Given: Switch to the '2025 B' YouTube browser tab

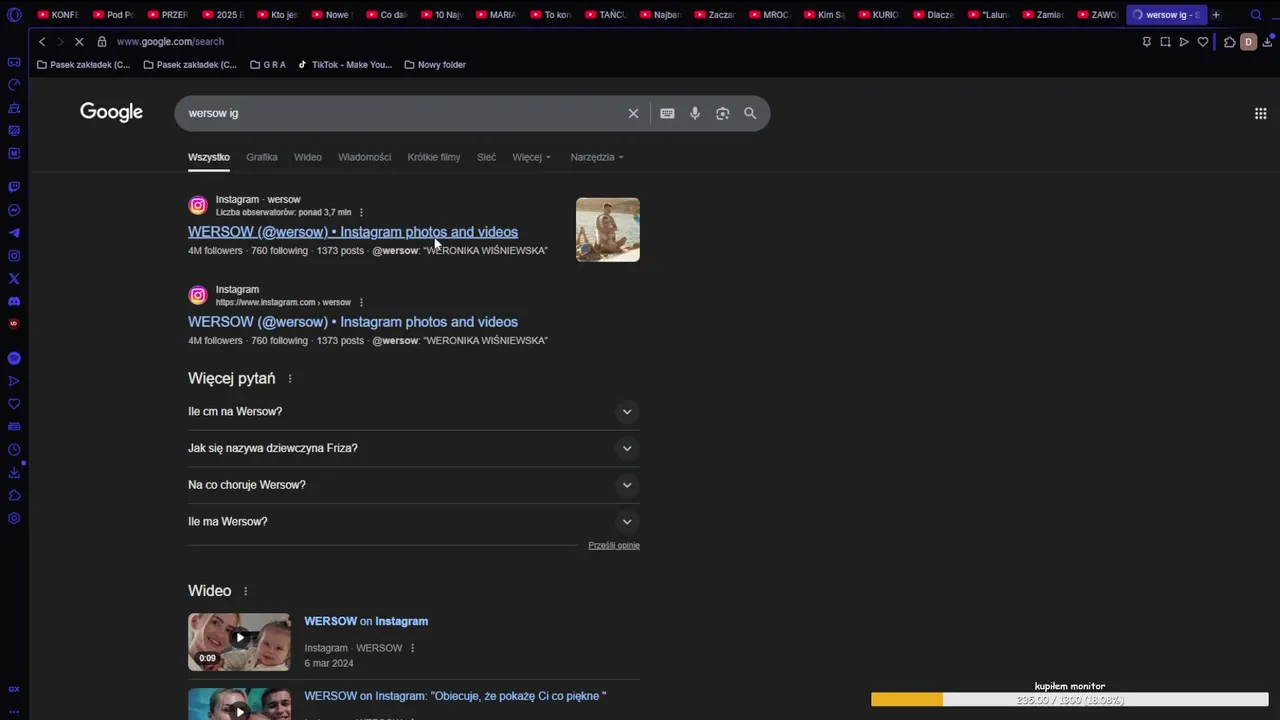Looking at the screenshot, I should pos(223,15).
